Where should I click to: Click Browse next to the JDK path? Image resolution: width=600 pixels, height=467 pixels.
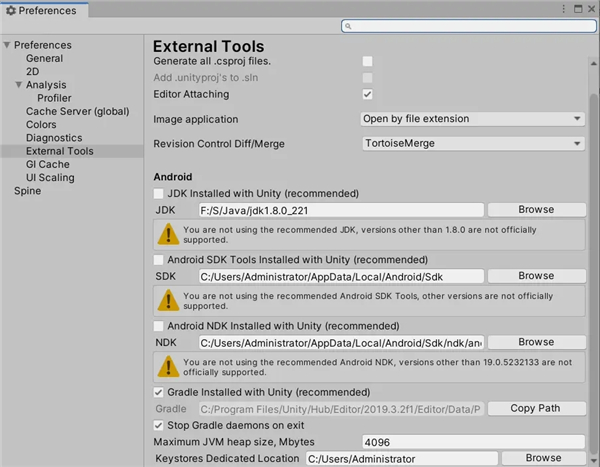pyautogui.click(x=536, y=210)
